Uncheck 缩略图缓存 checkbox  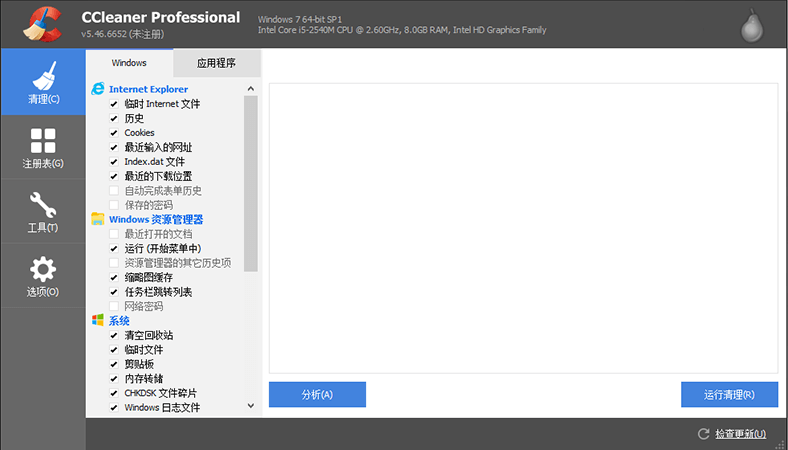[114, 277]
